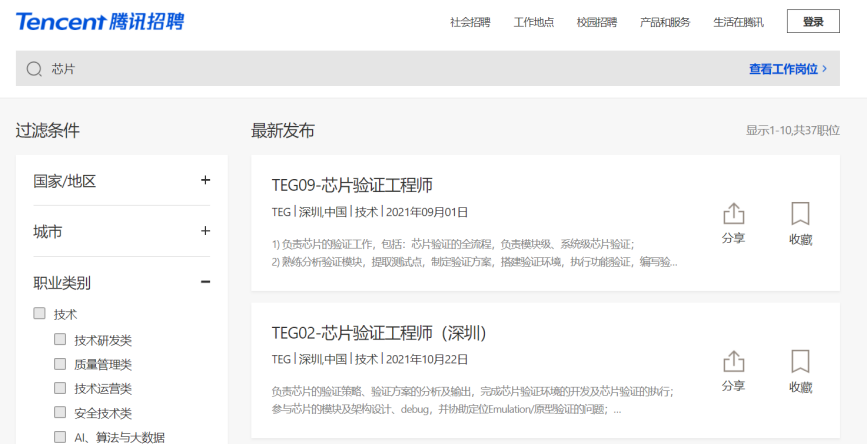Open 产品和服务 nav item
The height and width of the screenshot is (444, 868).
(665, 22)
